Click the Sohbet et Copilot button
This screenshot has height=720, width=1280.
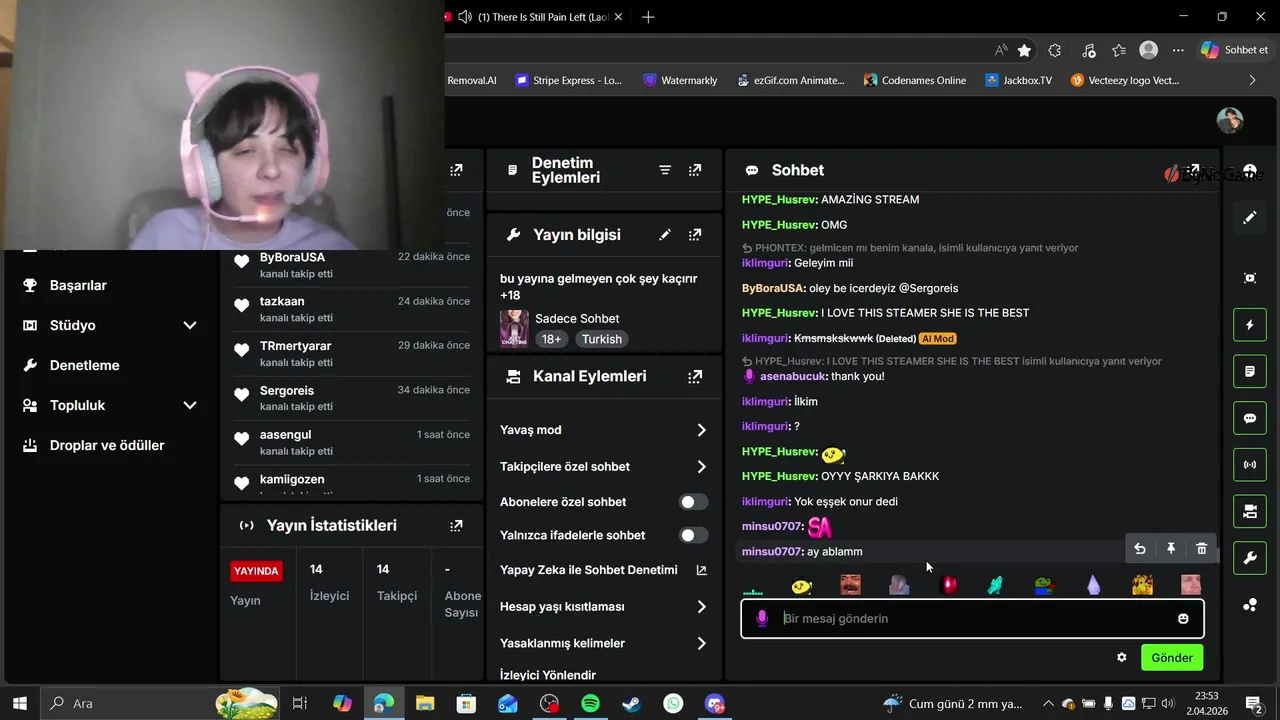click(x=1235, y=50)
